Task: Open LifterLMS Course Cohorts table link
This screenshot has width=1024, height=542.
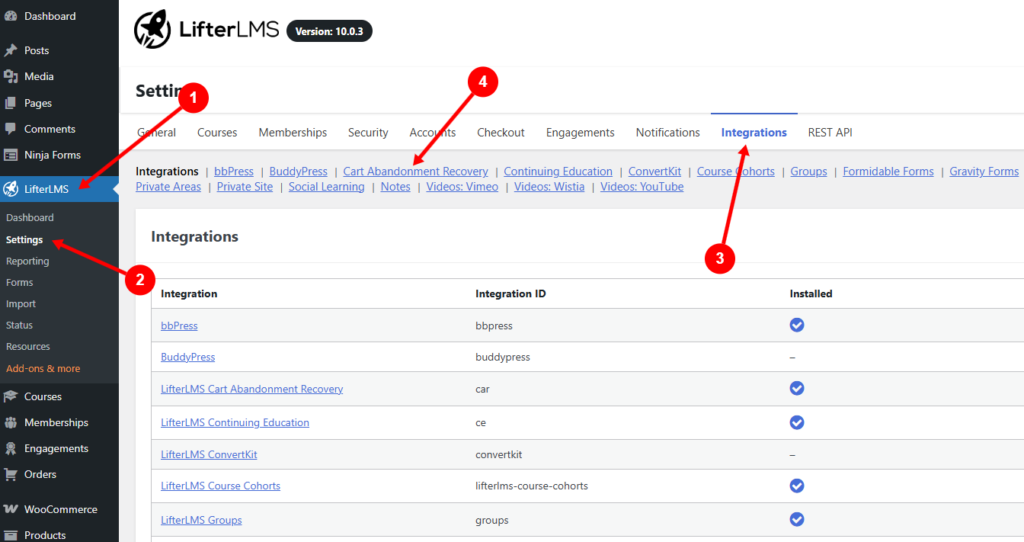Action: point(220,486)
